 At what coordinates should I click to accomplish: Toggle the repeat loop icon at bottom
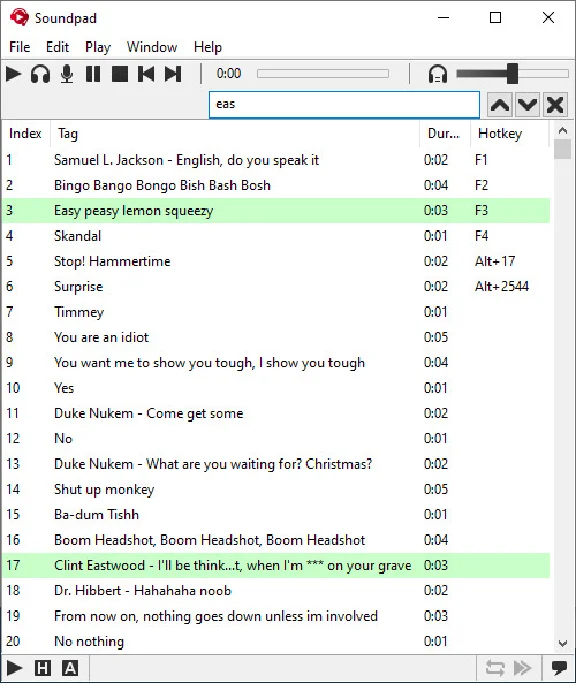tap(495, 668)
